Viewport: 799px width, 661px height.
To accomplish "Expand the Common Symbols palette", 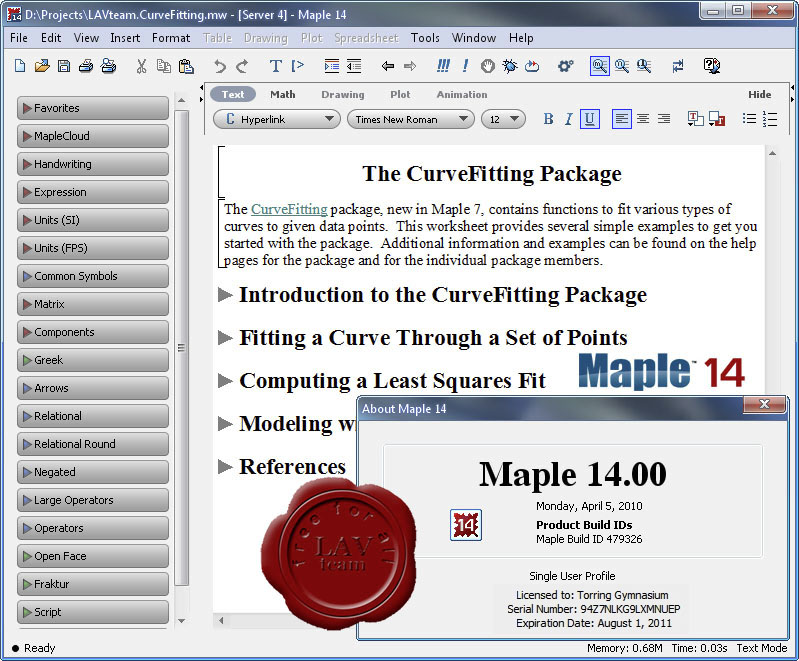I will (x=93, y=276).
